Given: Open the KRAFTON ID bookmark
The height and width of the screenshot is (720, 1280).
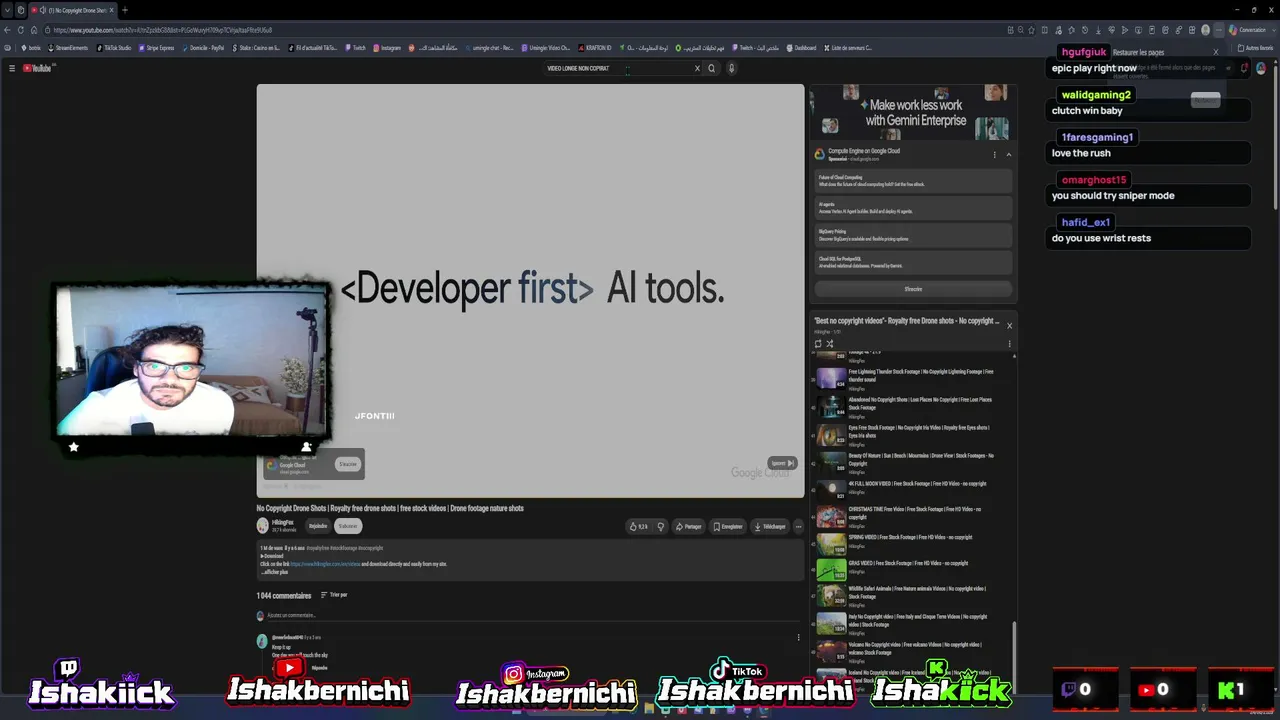Looking at the screenshot, I should point(594,48).
